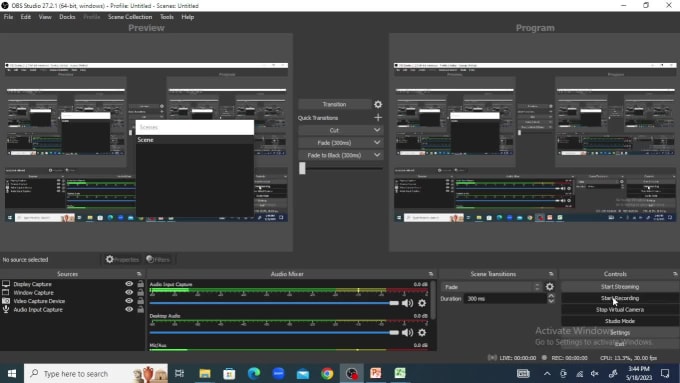Expand the Fade (300ms) transition dropdown

point(377,142)
